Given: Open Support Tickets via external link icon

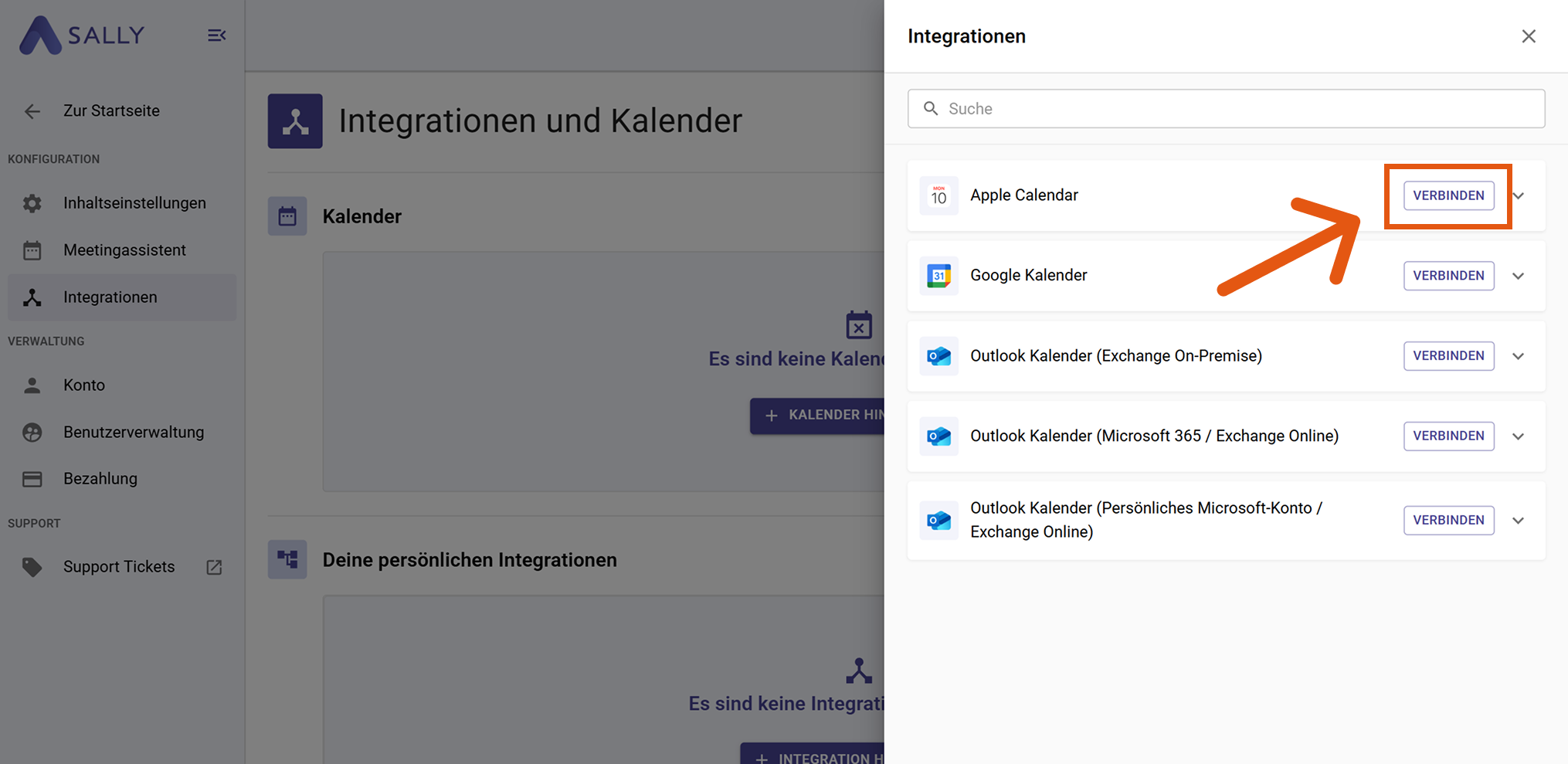Looking at the screenshot, I should 214,566.
